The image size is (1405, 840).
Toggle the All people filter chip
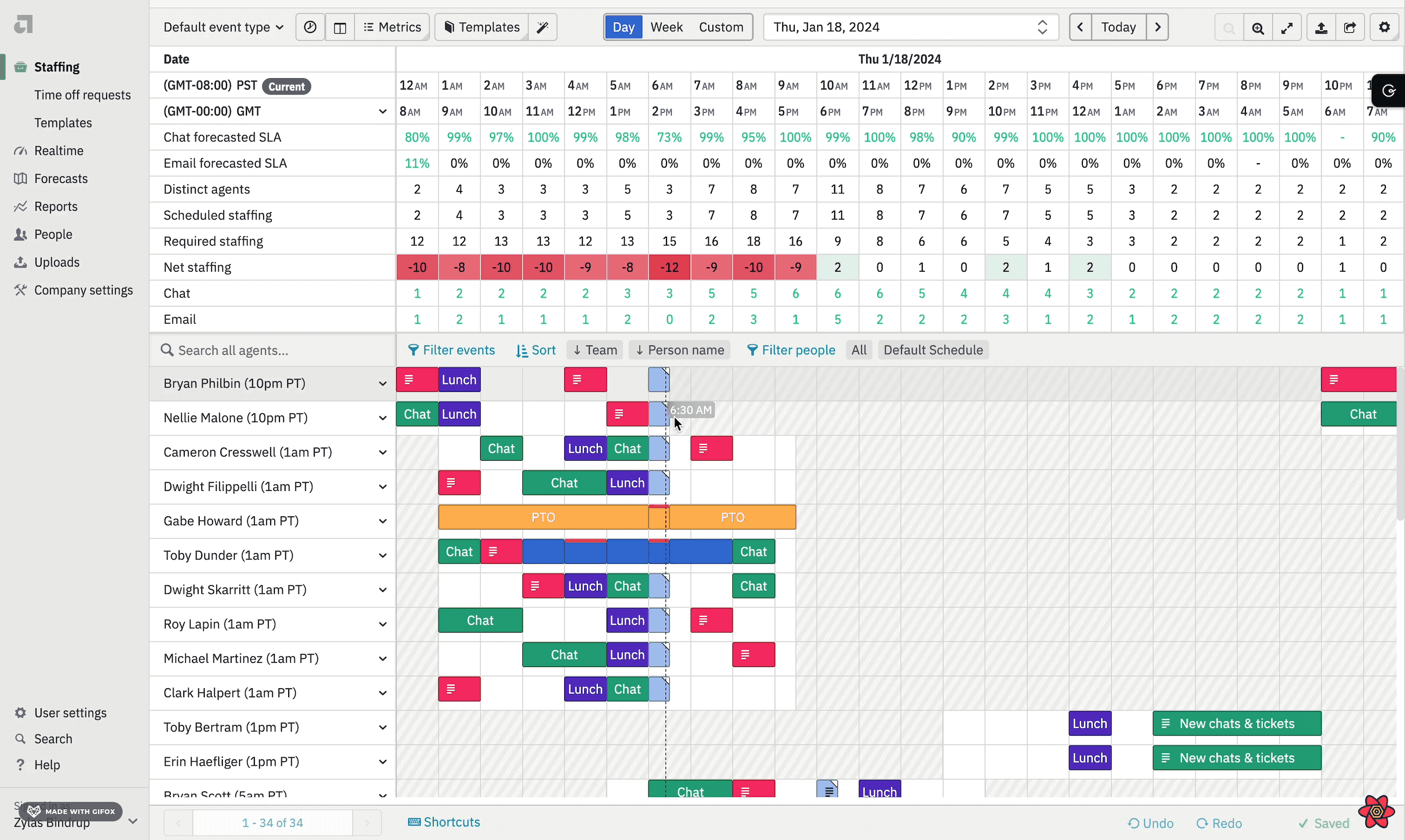click(858, 350)
